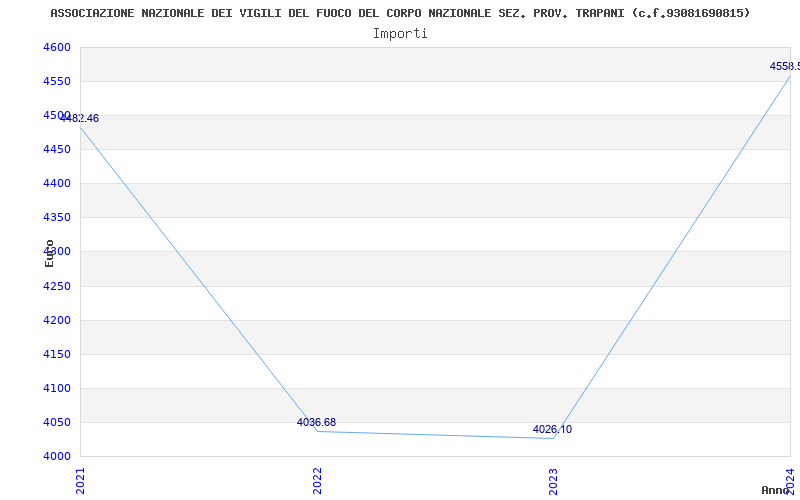
Task: Click the 4200 y-axis tick
Action: click(x=57, y=320)
